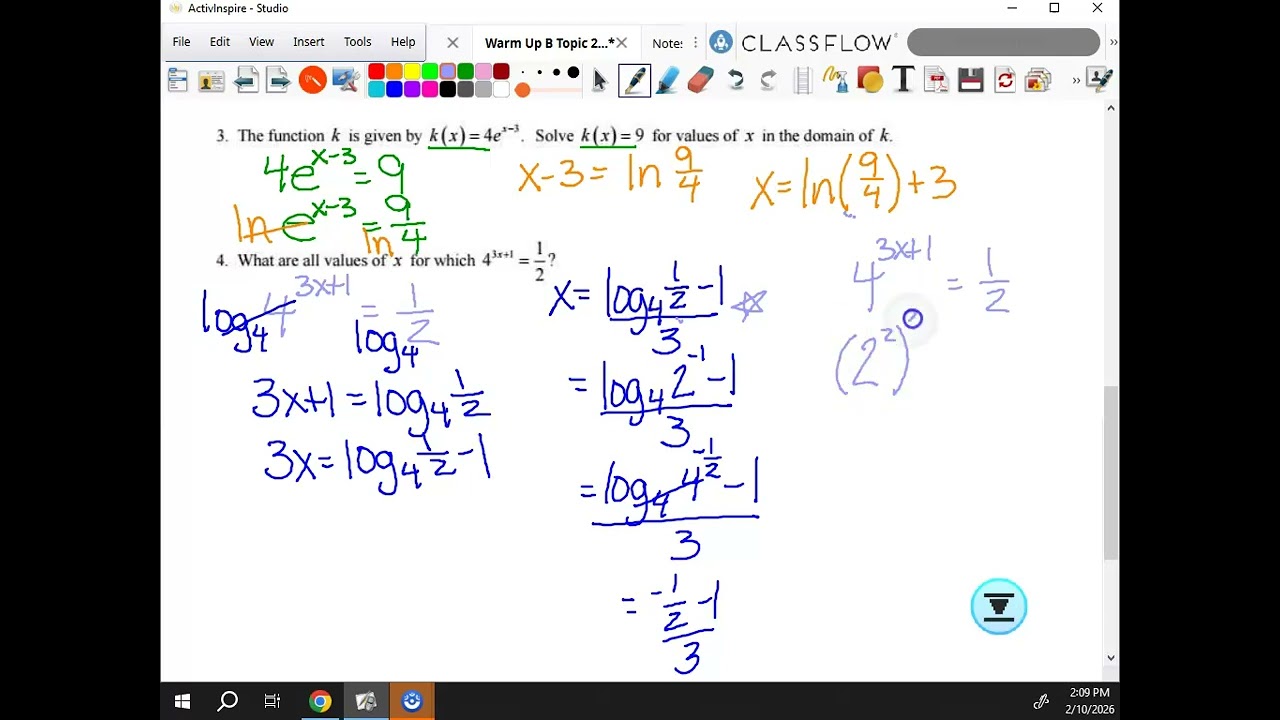Click the user pen icon at toolbar end
This screenshot has width=1280, height=720.
pyautogui.click(x=1100, y=80)
